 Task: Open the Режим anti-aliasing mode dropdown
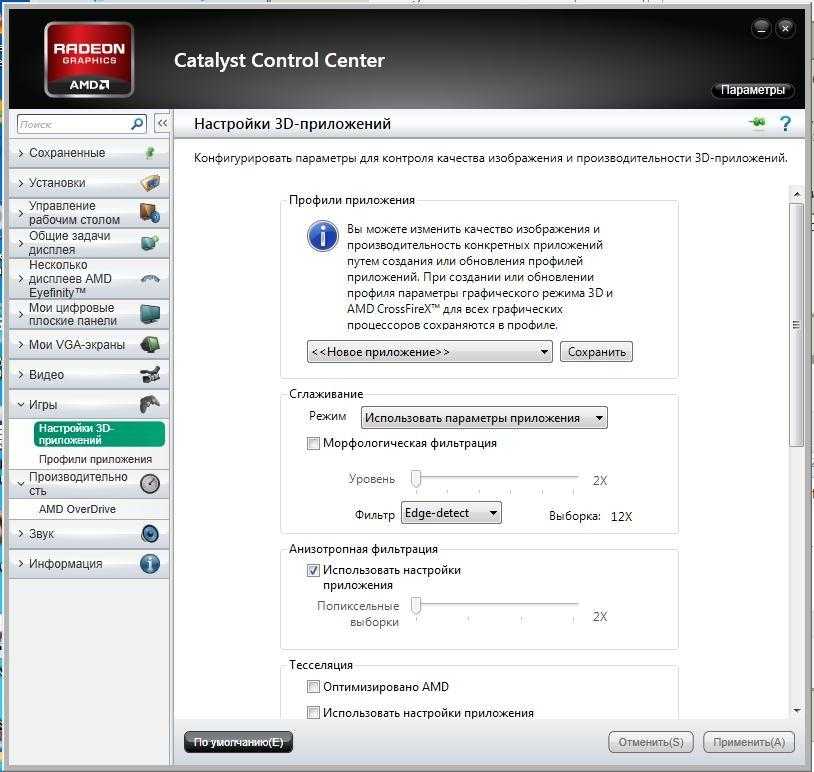tap(484, 418)
